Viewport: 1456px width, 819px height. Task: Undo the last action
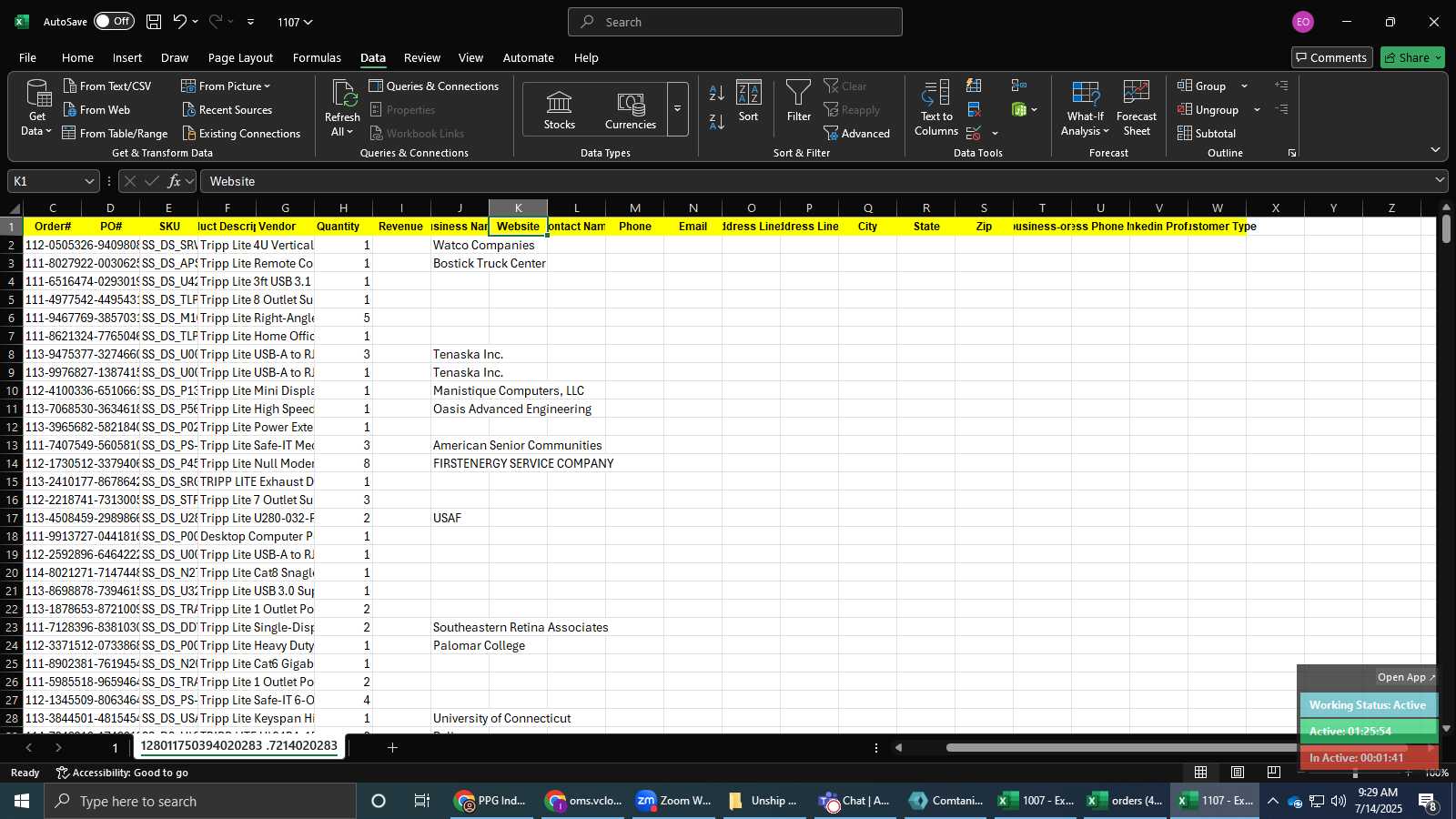(180, 22)
